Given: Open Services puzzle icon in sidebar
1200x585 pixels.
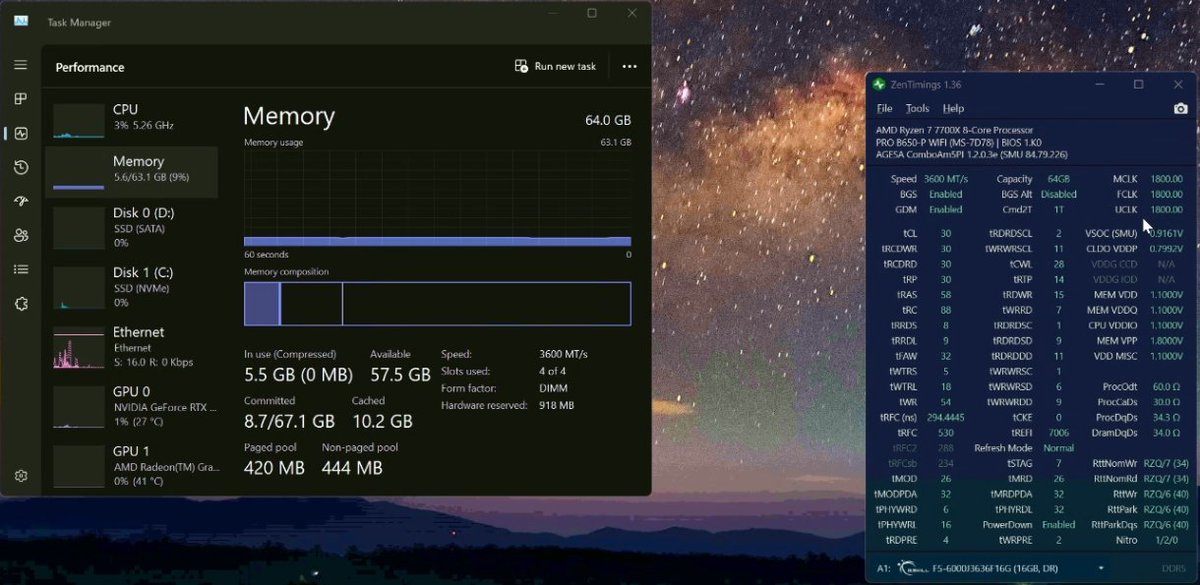Looking at the screenshot, I should pyautogui.click(x=20, y=303).
